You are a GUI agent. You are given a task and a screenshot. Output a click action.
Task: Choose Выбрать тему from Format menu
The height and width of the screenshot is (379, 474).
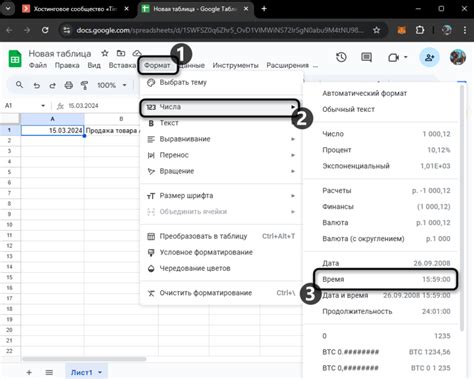point(221,82)
